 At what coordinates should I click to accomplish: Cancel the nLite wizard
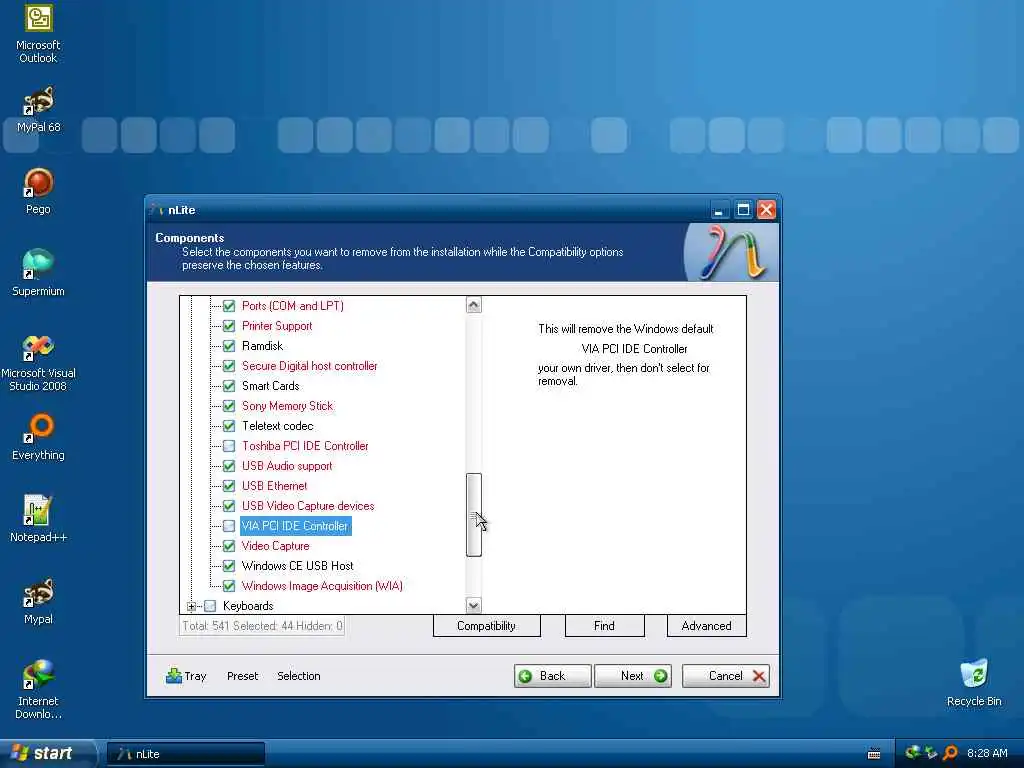(x=726, y=676)
